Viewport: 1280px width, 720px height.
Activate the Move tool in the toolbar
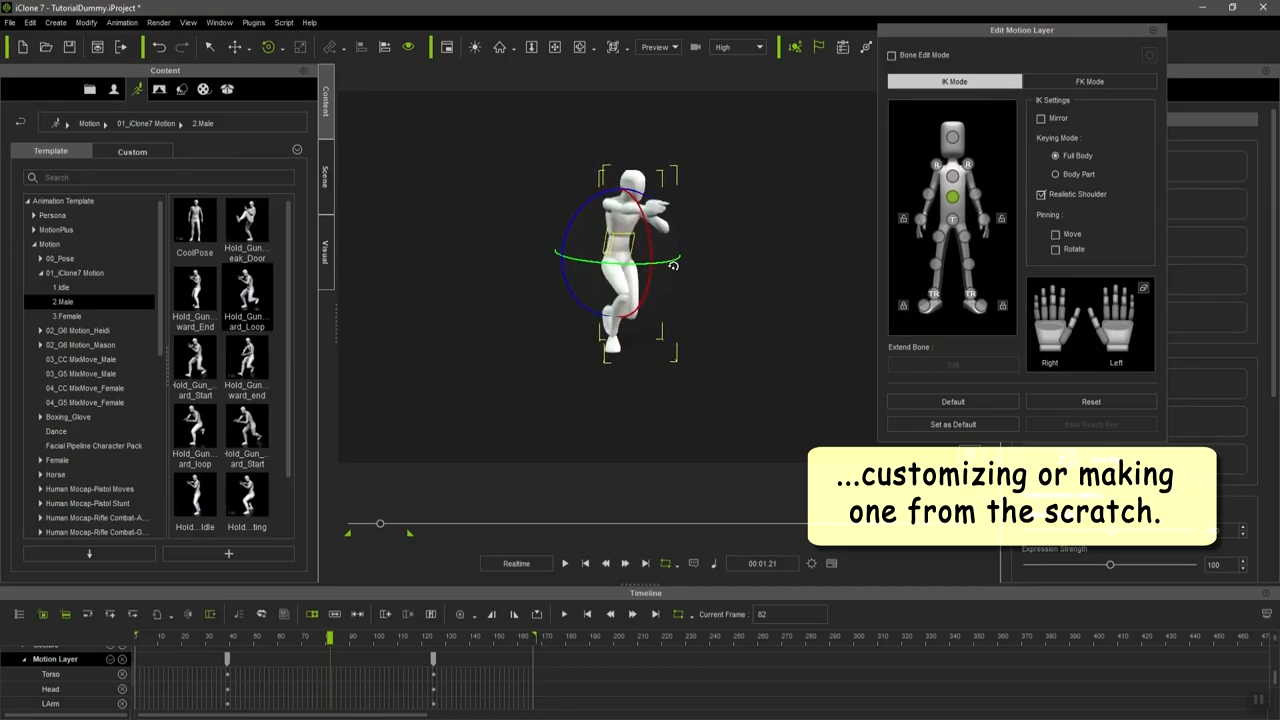pos(235,47)
